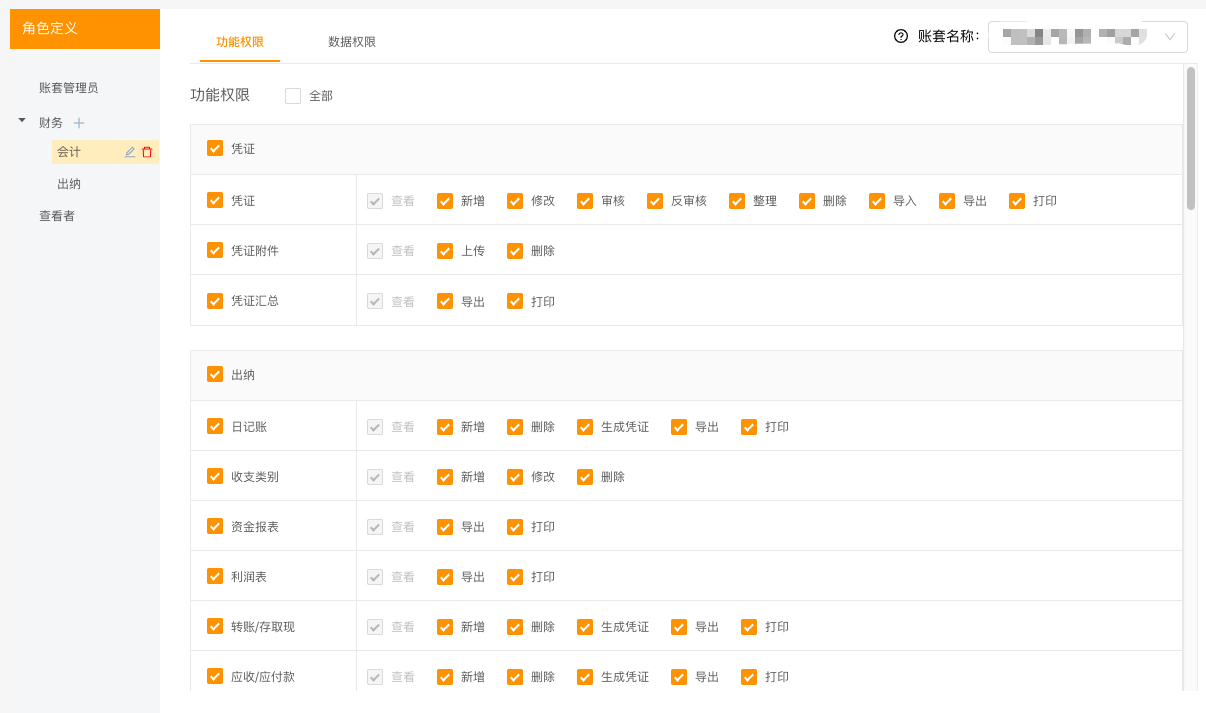Click the help question mark icon
Screen dimensions: 1206x713
[x=901, y=36]
